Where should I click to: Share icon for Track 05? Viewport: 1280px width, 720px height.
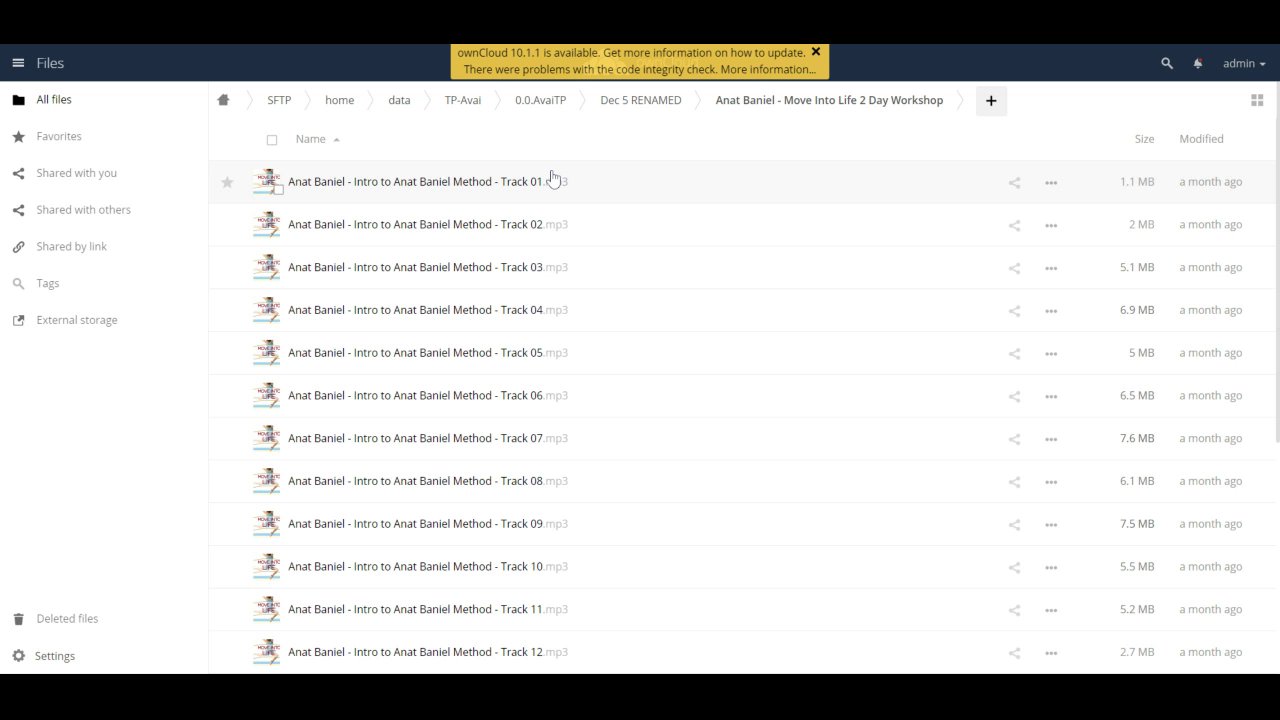(x=1014, y=353)
